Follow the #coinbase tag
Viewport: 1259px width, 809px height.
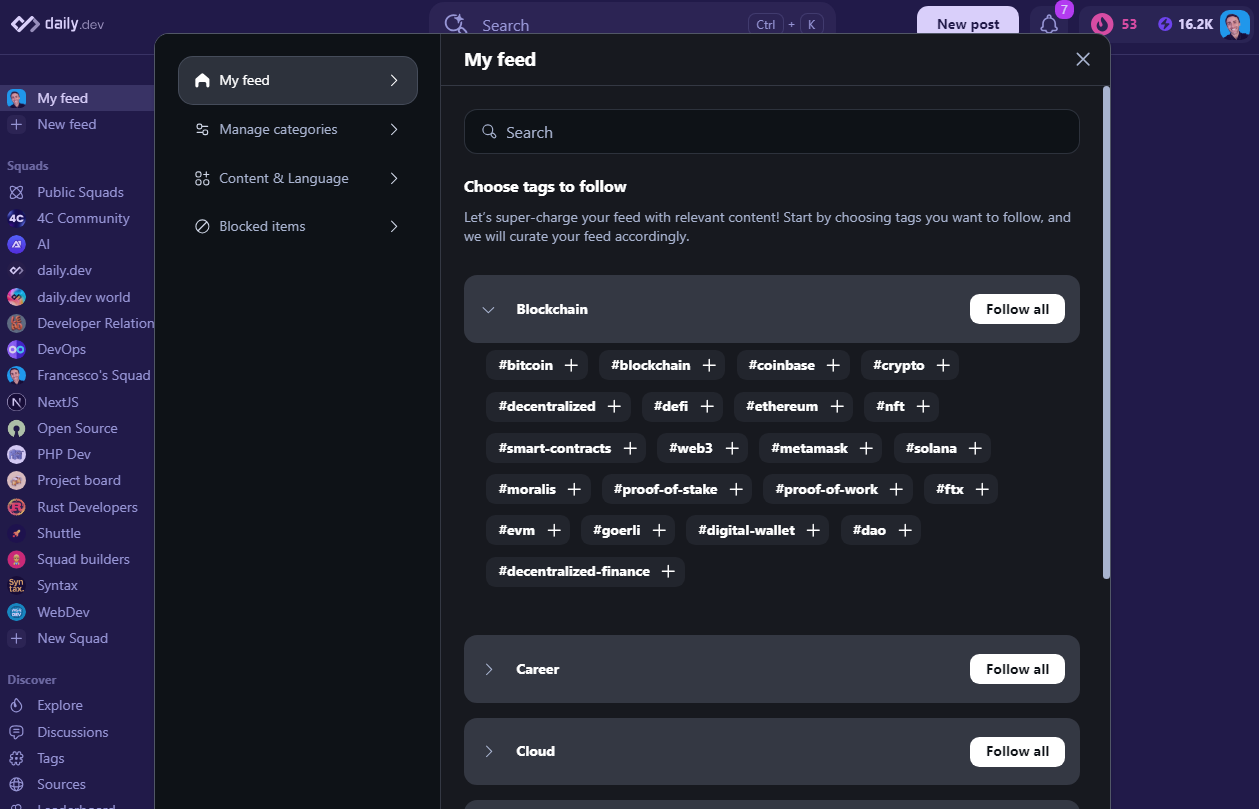point(793,365)
